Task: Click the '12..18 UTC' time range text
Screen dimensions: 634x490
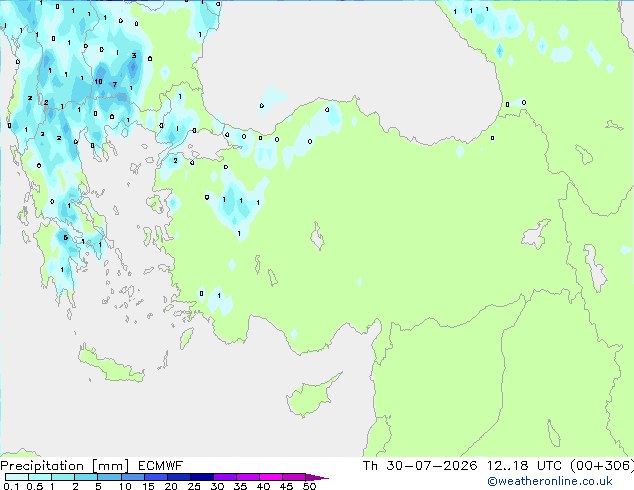Action: coord(524,466)
